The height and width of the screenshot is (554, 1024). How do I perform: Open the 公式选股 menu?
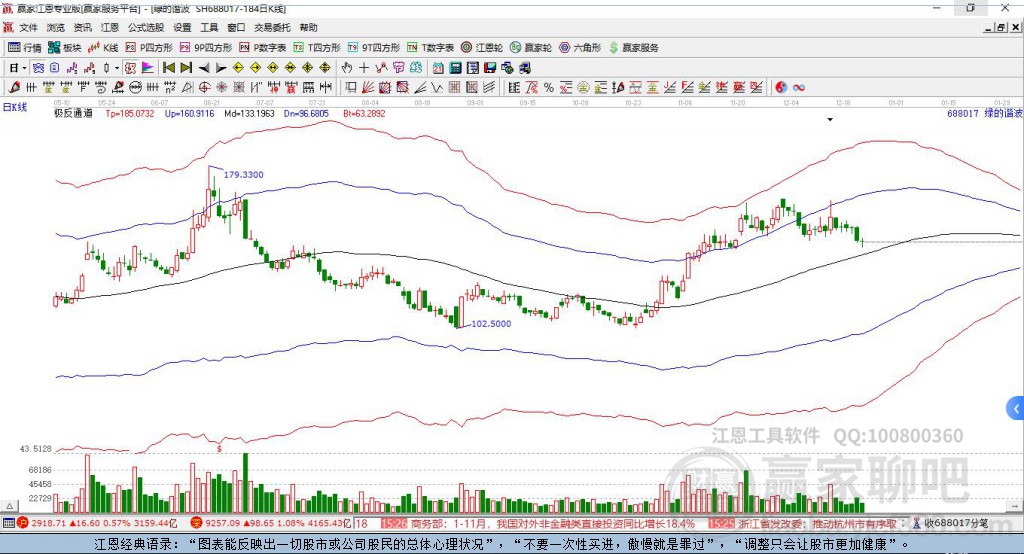point(146,27)
